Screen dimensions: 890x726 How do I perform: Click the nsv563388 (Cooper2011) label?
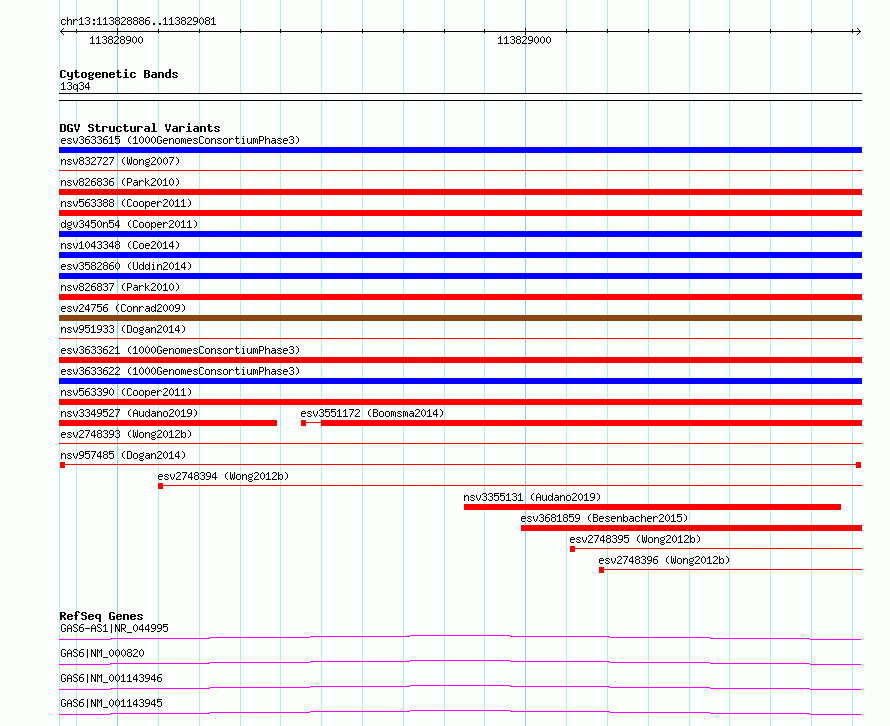coord(126,203)
